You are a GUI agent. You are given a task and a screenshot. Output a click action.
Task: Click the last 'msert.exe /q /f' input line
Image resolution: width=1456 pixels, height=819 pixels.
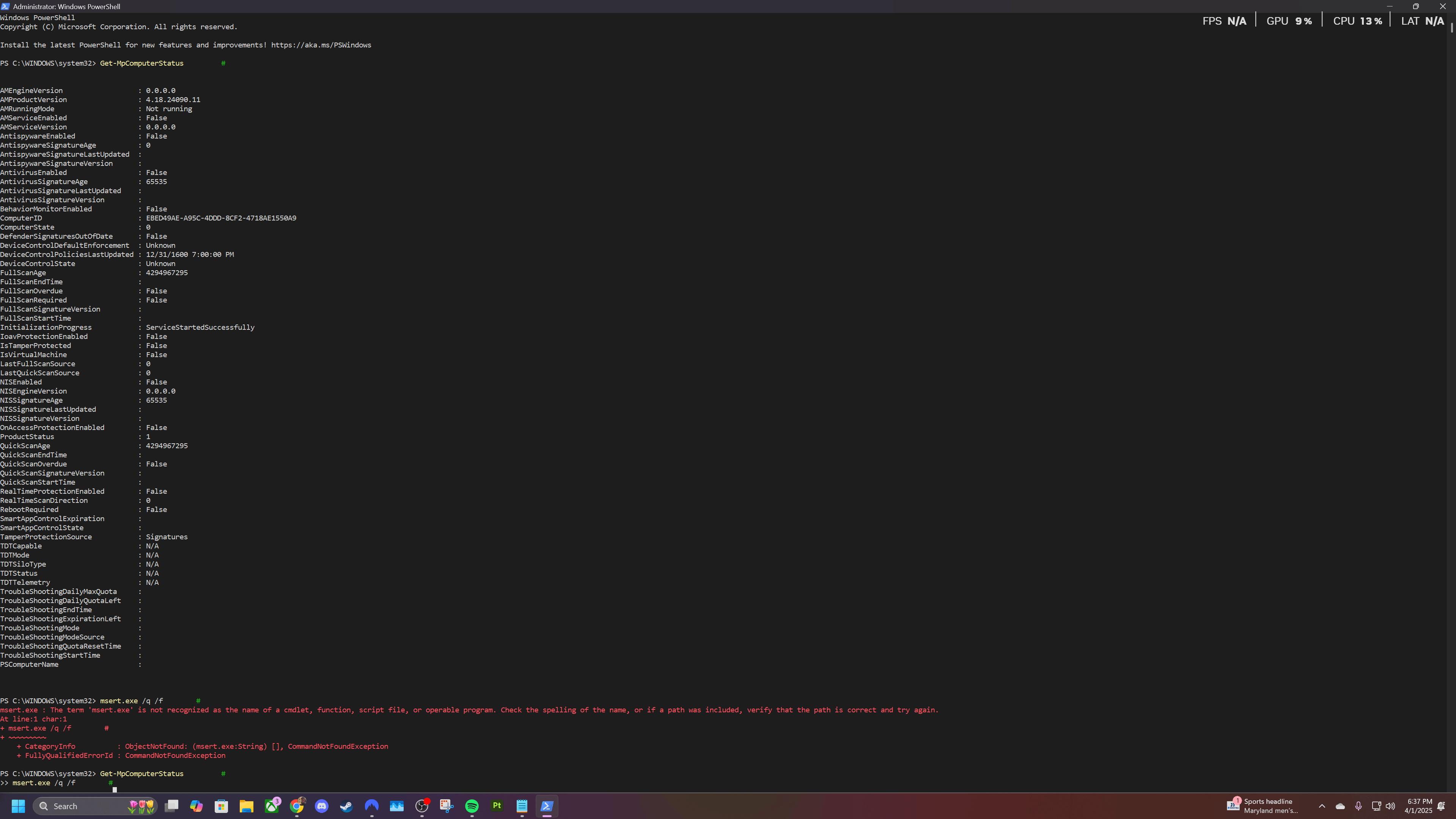[44, 783]
